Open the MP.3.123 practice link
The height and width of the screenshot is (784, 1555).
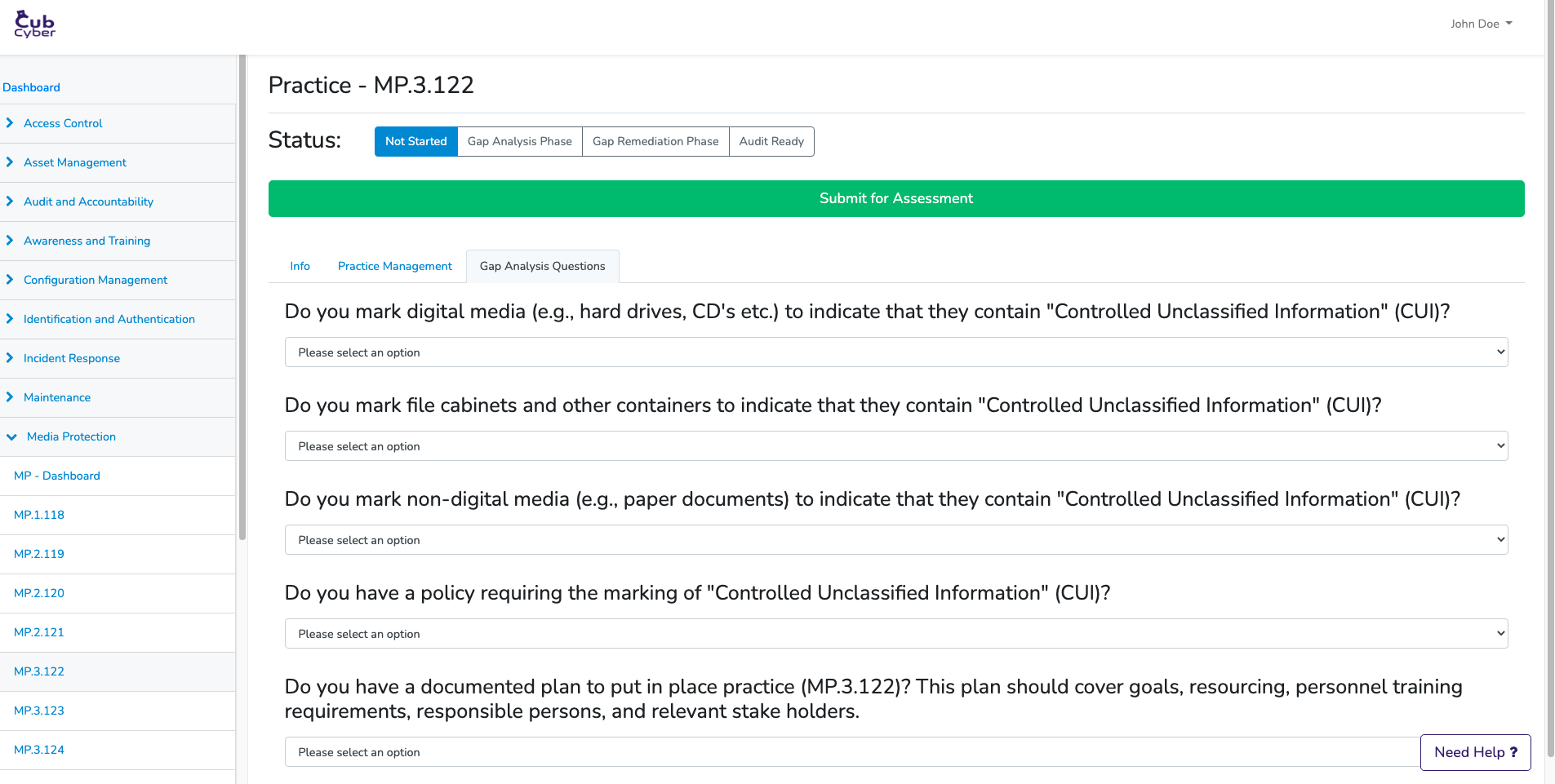click(x=39, y=711)
